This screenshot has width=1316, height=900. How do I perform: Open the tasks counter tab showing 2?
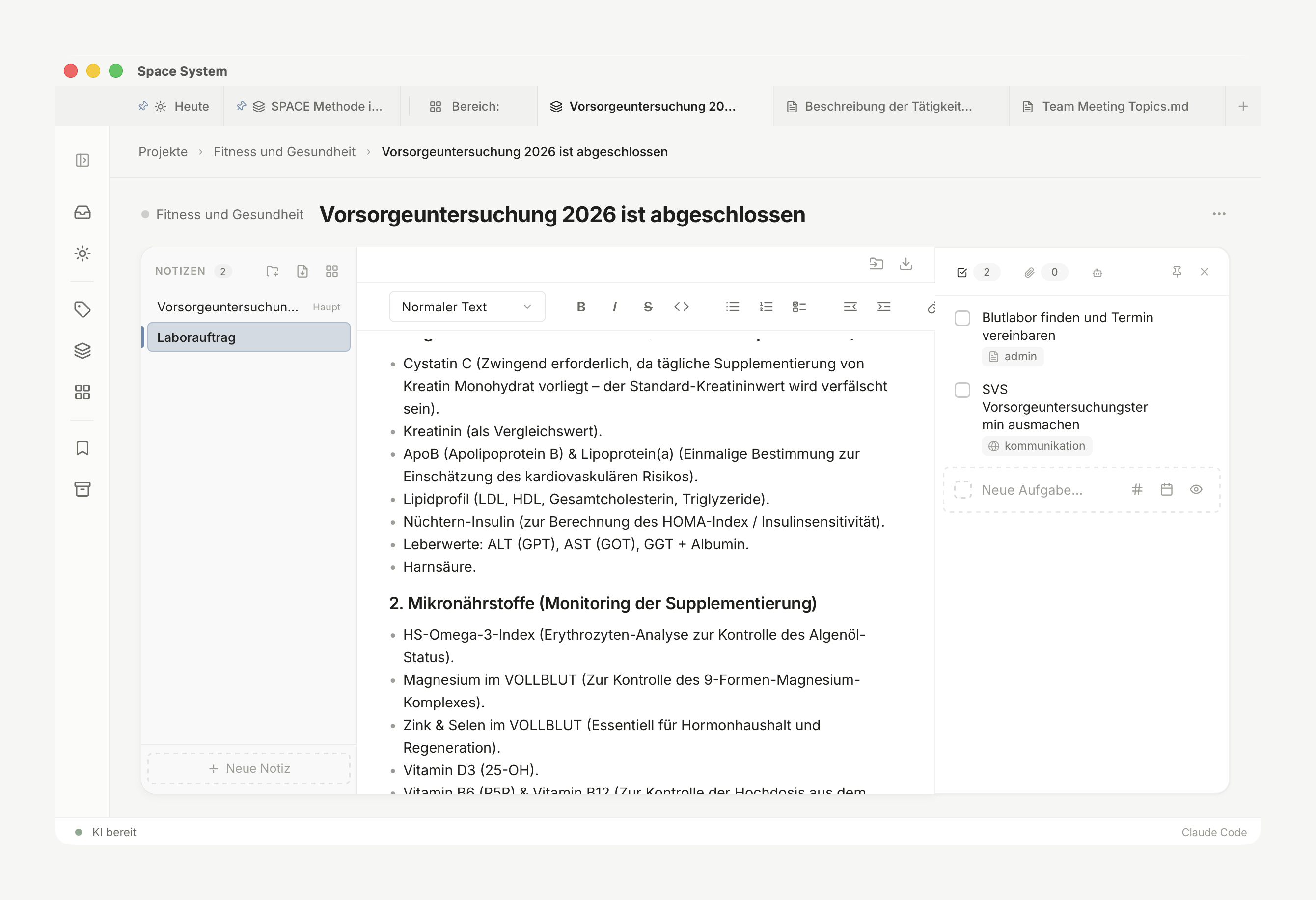977,272
